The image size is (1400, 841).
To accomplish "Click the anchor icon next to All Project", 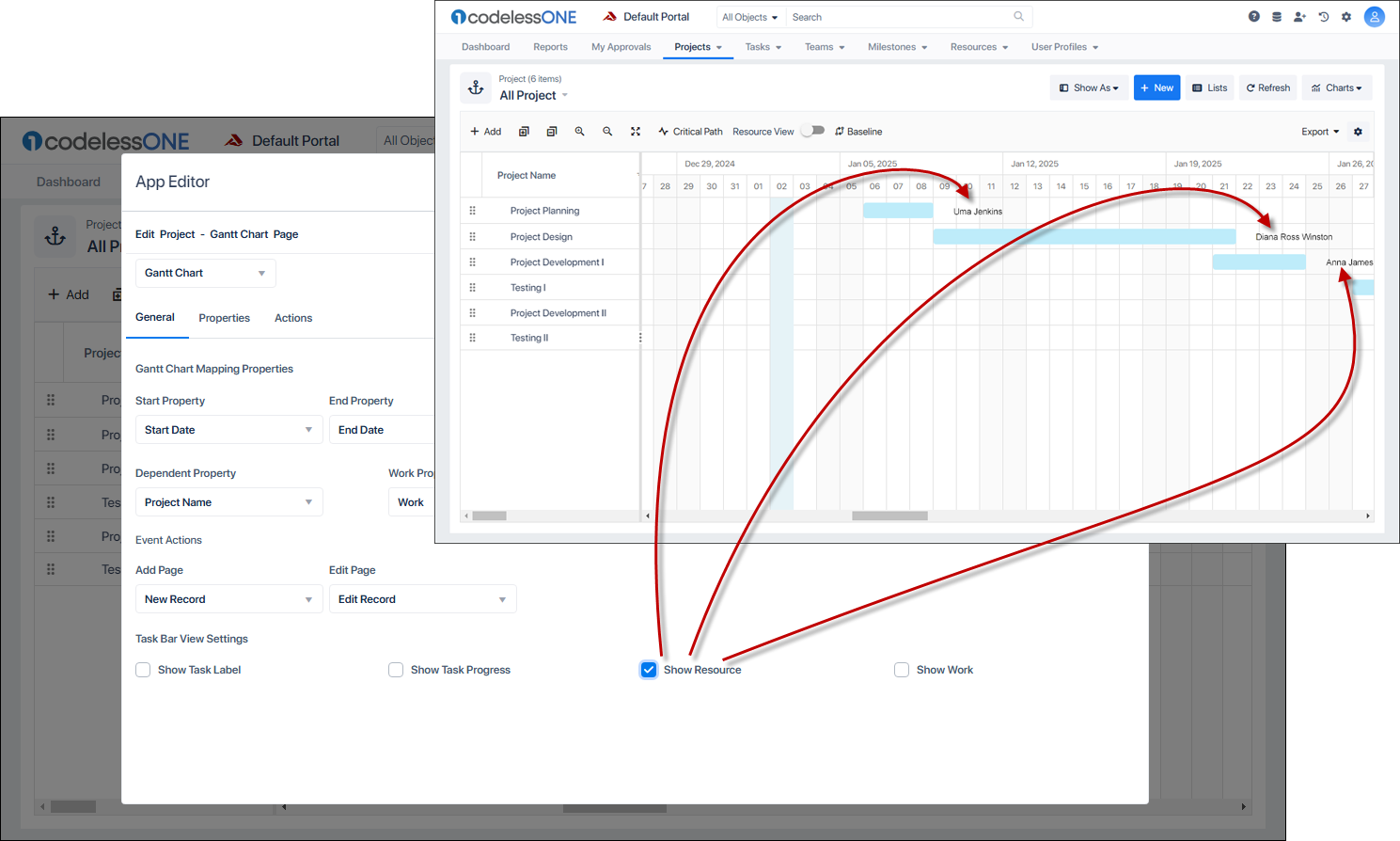I will 476,87.
